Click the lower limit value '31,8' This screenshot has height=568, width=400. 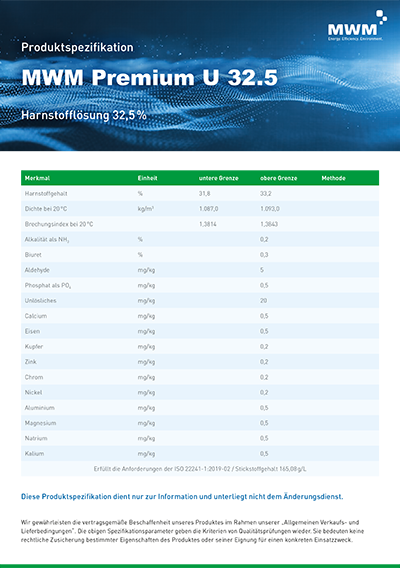tap(204, 193)
